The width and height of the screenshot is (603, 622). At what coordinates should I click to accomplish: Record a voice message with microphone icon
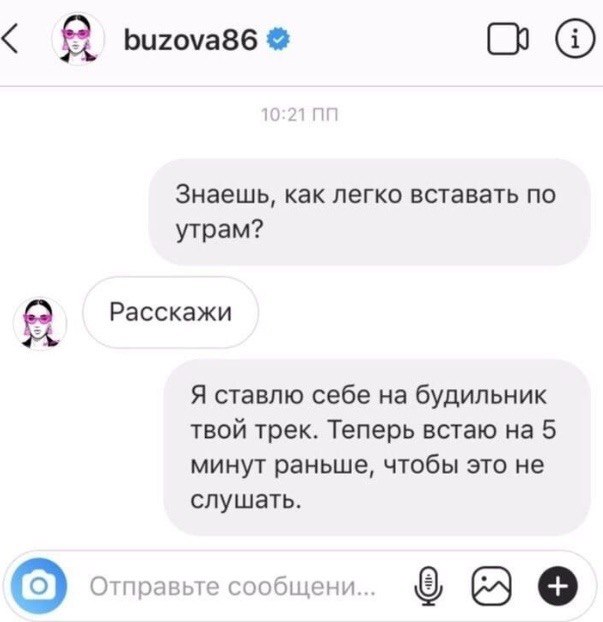point(428,586)
